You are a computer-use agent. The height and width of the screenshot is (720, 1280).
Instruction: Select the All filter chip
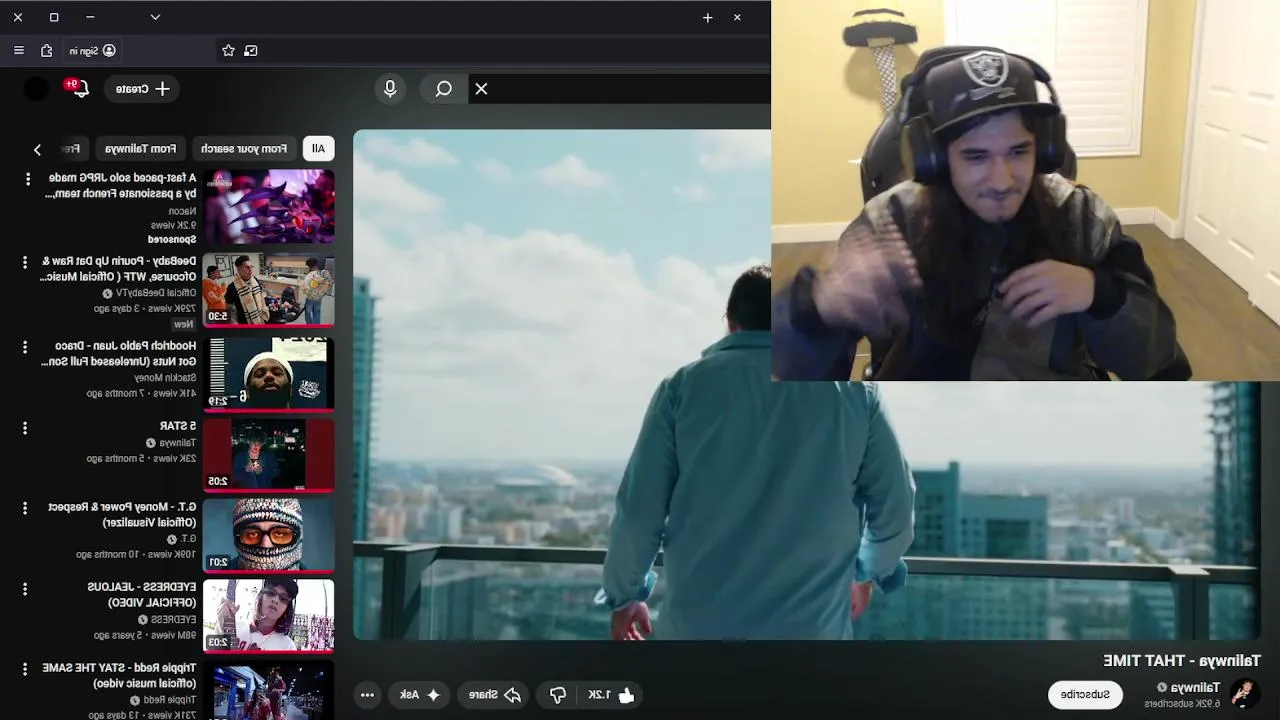(318, 148)
